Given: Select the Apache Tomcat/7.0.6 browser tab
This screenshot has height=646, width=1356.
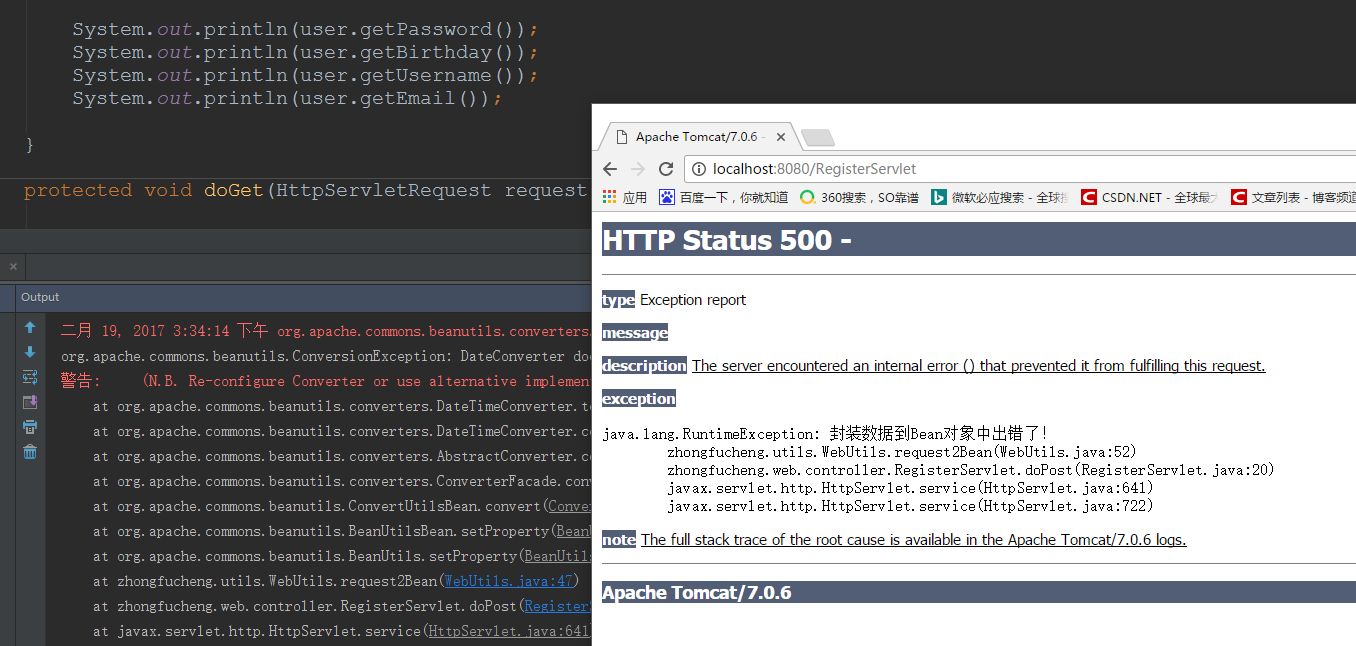Looking at the screenshot, I should click(x=697, y=137).
